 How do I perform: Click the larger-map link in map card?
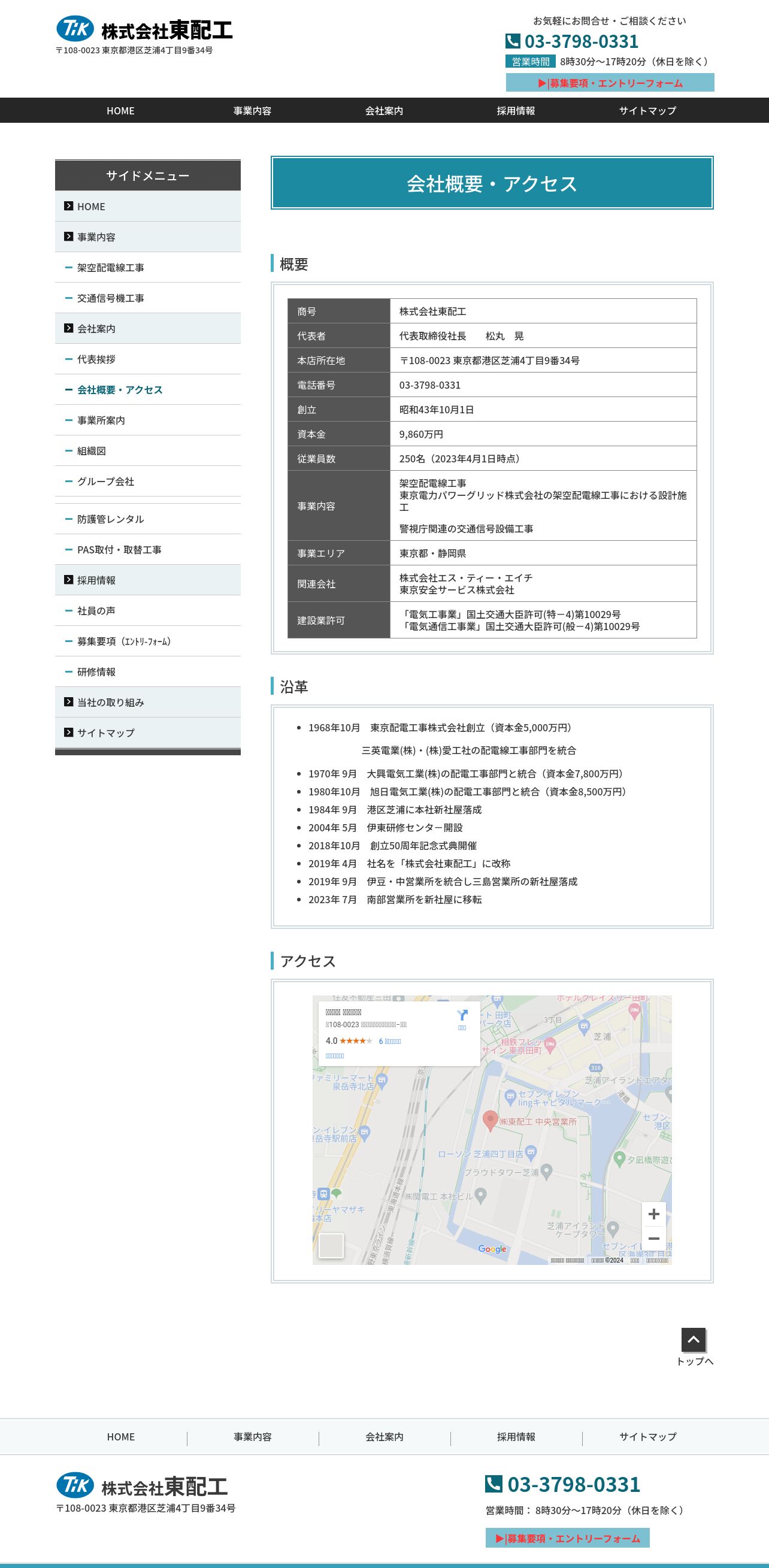pos(335,1055)
